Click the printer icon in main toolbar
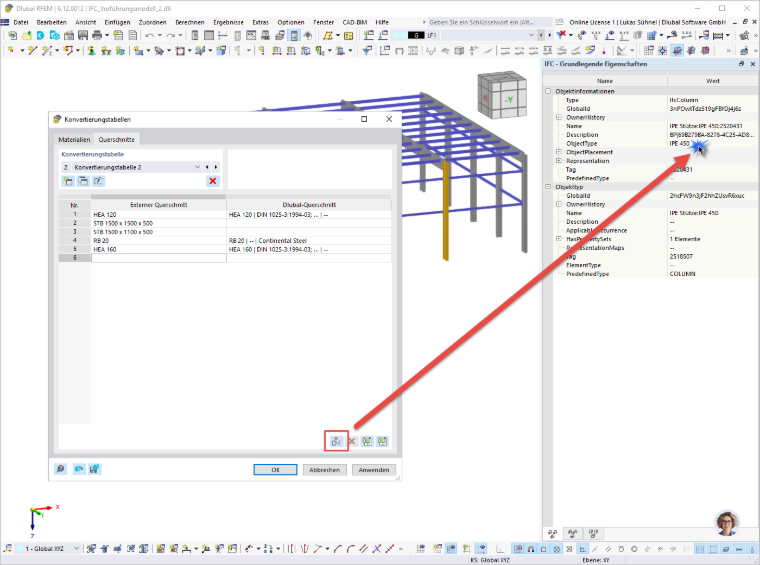 pyautogui.click(x=97, y=35)
